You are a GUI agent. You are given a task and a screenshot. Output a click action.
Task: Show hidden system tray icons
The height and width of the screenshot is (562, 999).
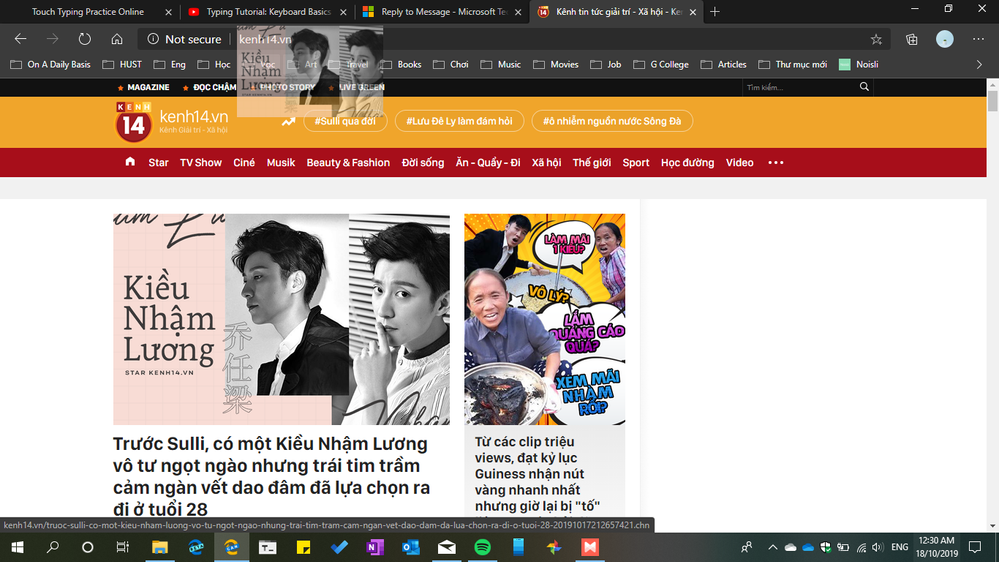click(x=772, y=547)
